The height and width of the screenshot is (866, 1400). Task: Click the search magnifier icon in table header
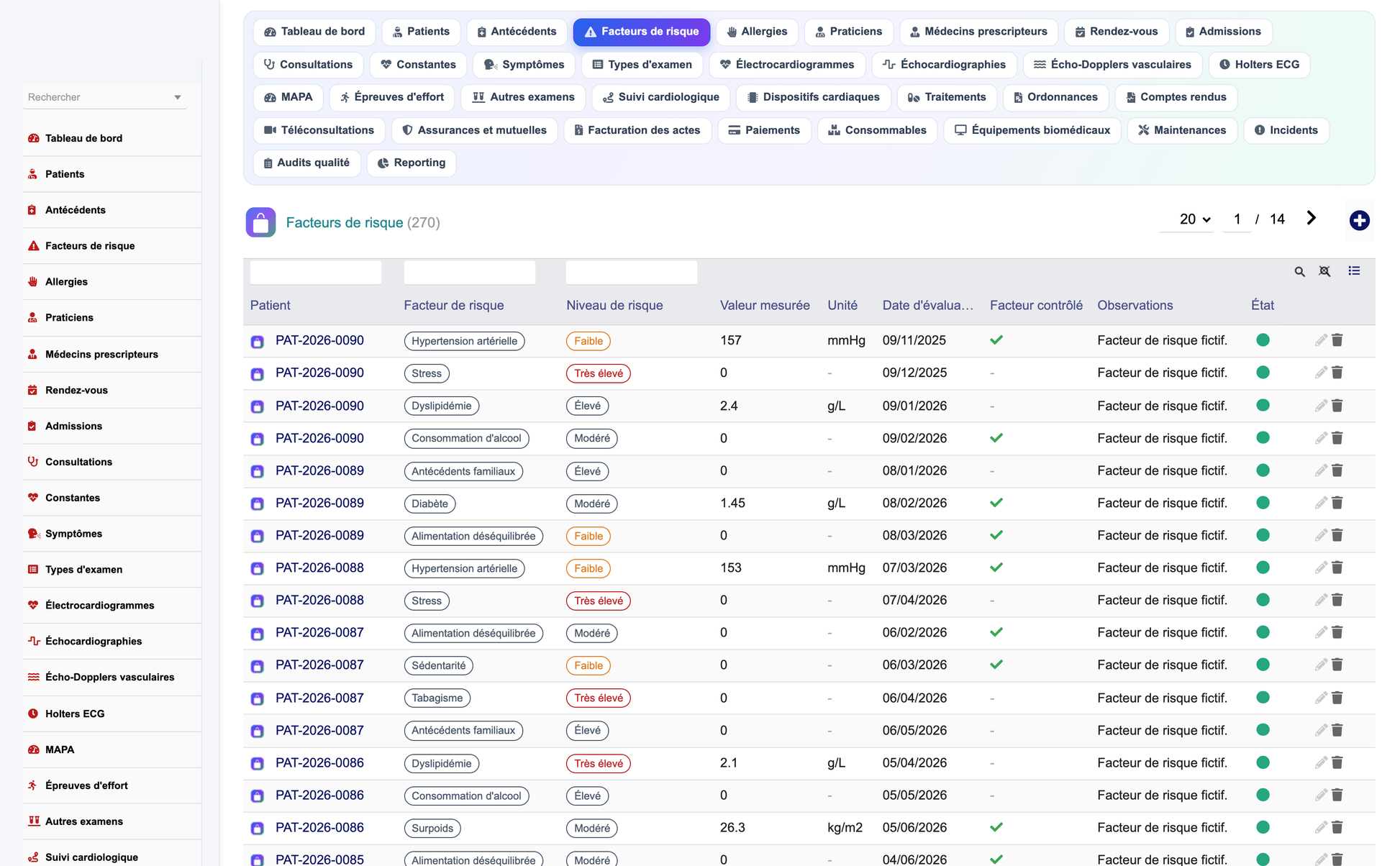point(1299,272)
